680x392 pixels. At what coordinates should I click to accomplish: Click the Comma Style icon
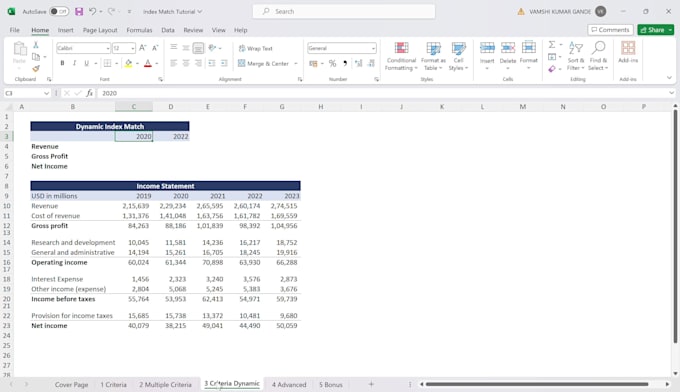point(345,63)
